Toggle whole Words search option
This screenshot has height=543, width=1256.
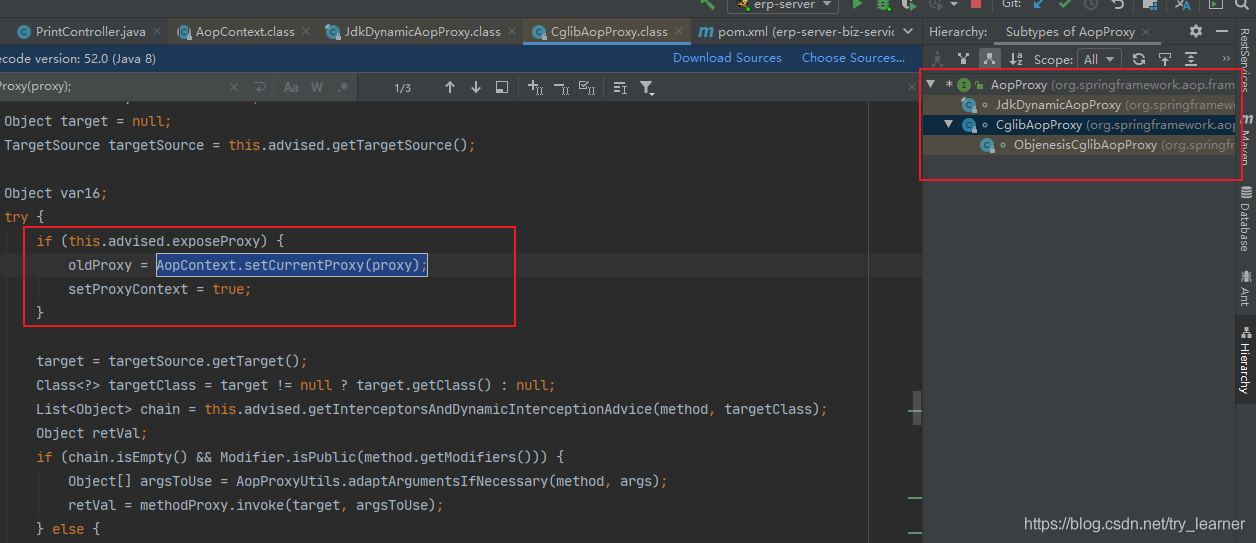317,88
